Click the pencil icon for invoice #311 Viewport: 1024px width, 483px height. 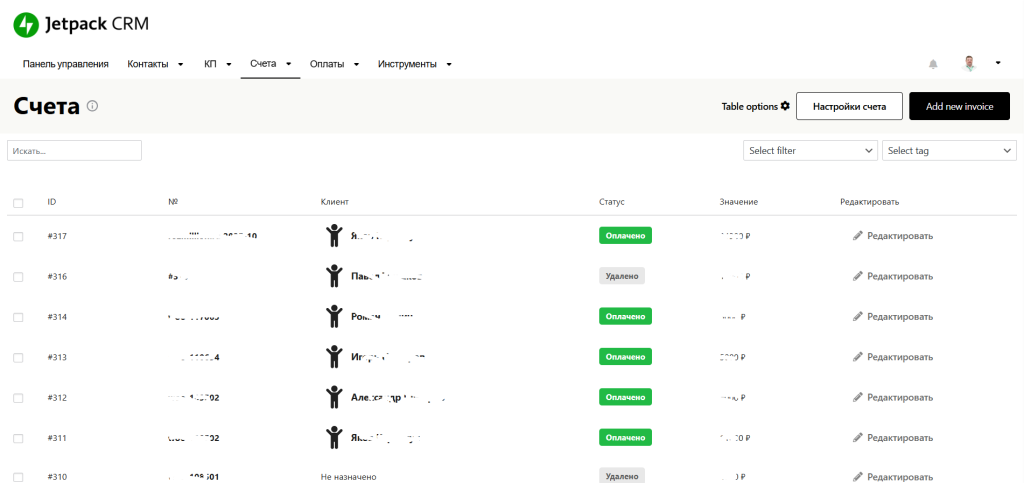(858, 438)
